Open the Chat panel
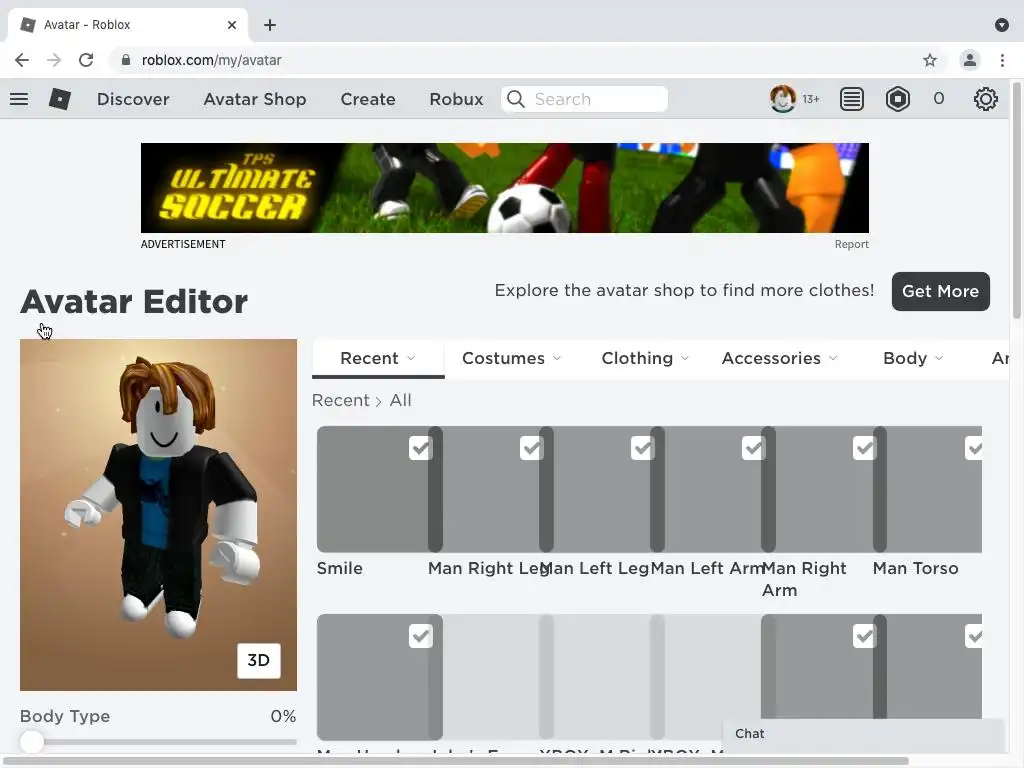 click(x=862, y=734)
